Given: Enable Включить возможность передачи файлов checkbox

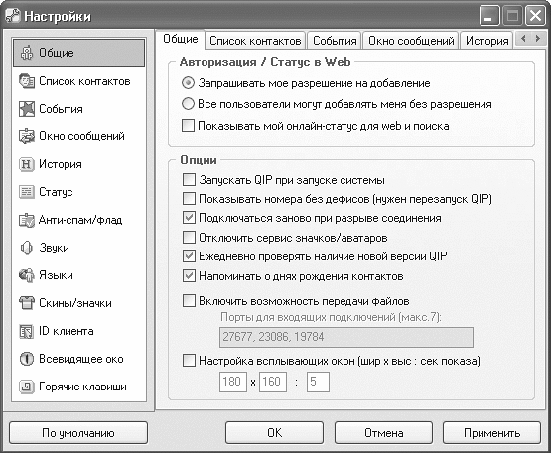Looking at the screenshot, I should [189, 301].
